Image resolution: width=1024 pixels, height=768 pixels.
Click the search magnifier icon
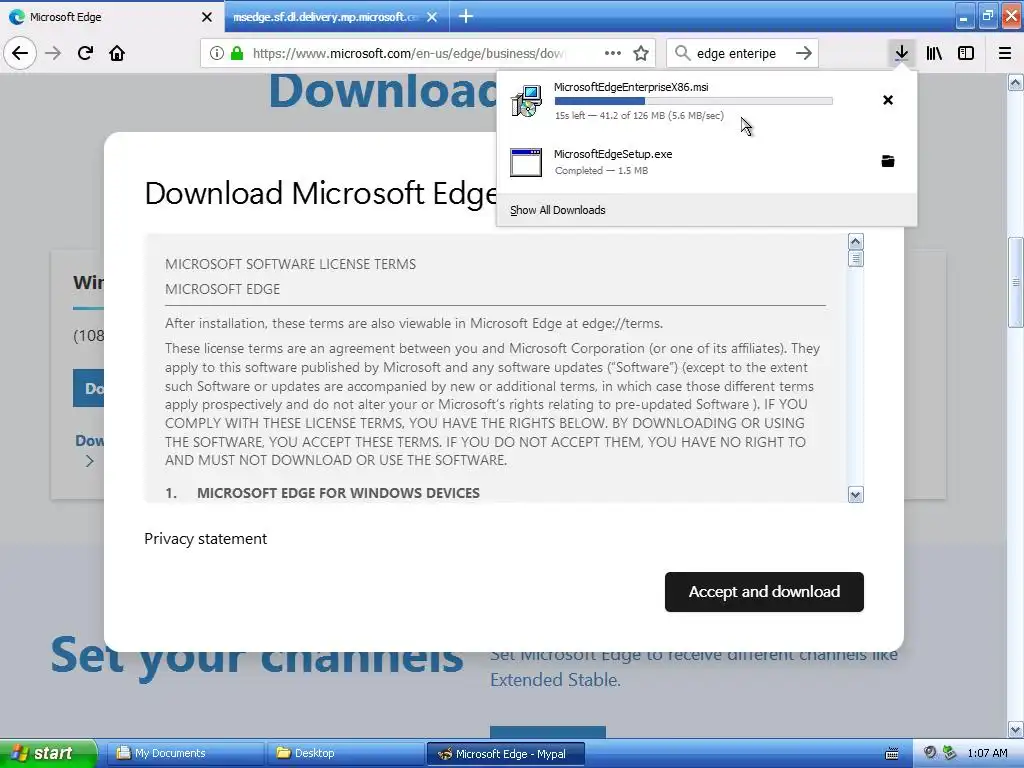(x=682, y=53)
